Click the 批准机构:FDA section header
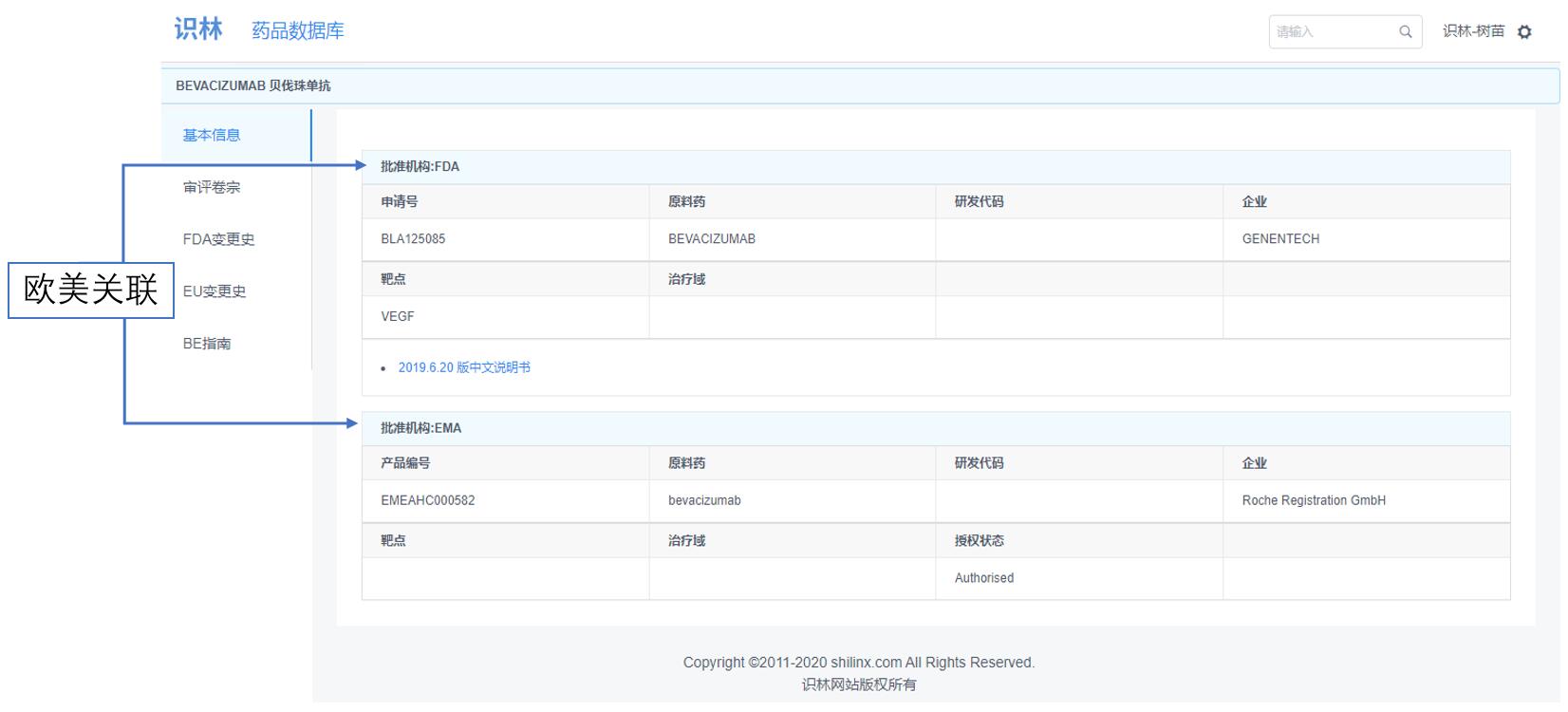 pyautogui.click(x=420, y=167)
